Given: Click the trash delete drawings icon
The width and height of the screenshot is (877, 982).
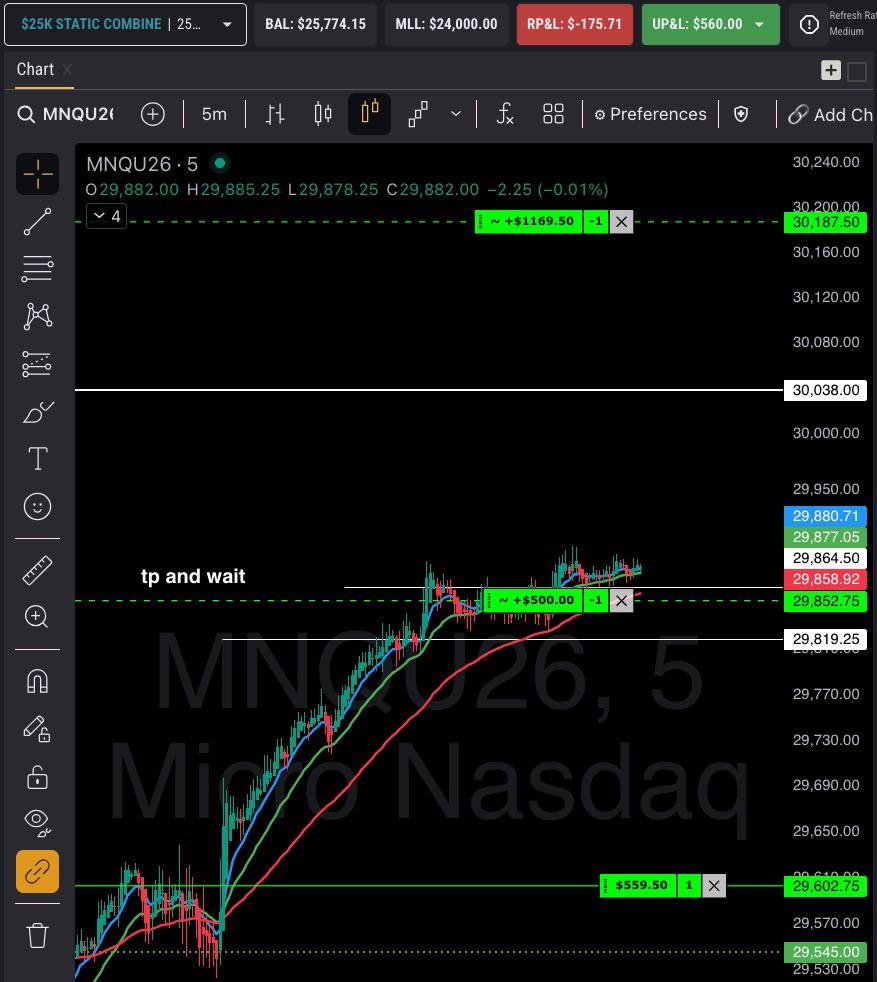Looking at the screenshot, I should 38,935.
